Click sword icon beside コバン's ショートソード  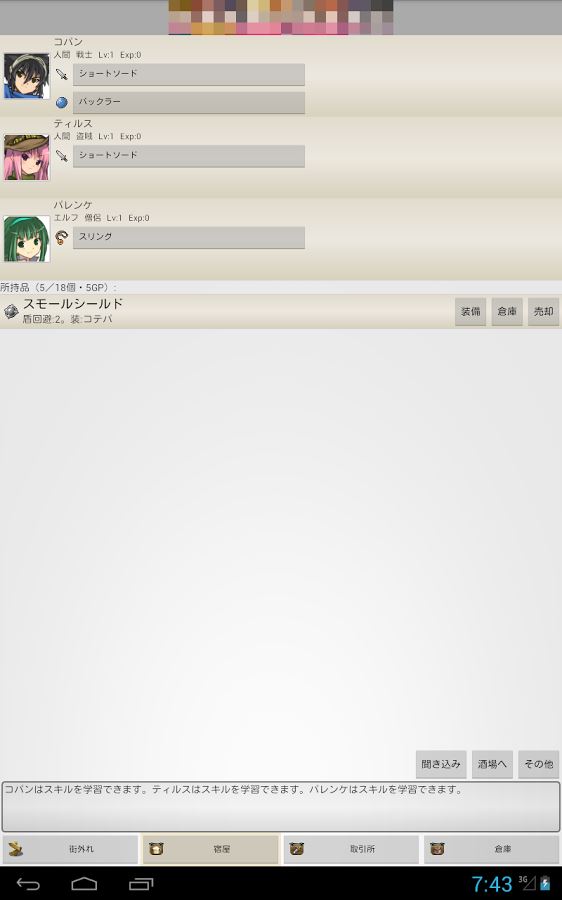click(61, 74)
